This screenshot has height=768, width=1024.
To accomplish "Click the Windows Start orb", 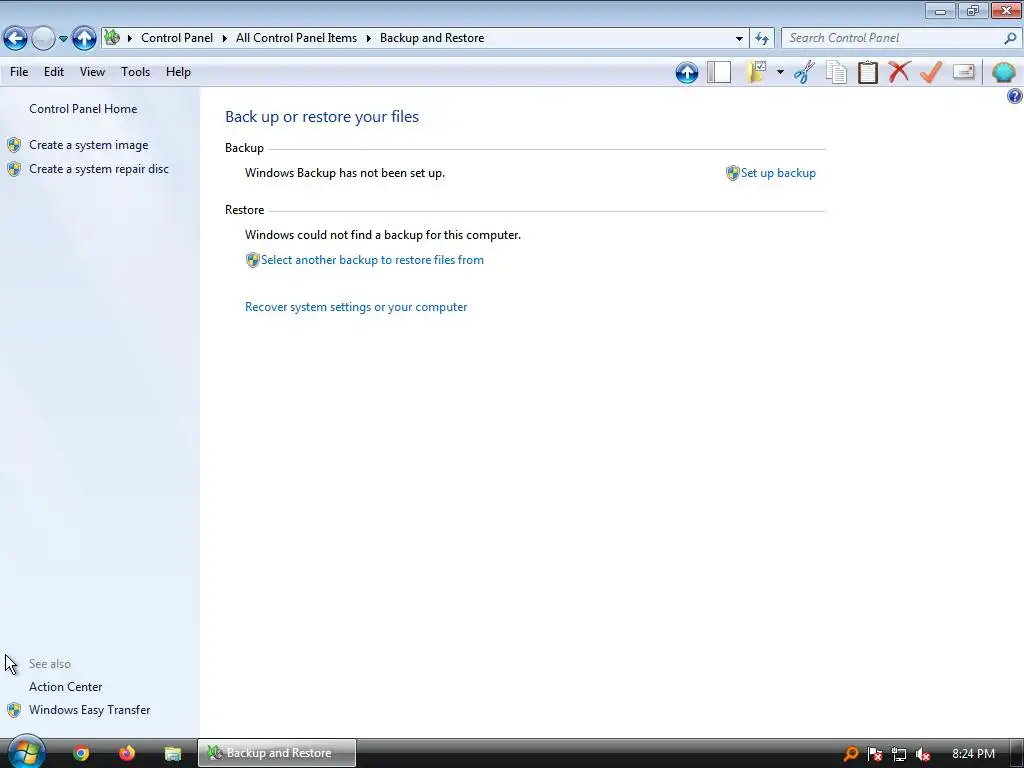I will tap(26, 753).
